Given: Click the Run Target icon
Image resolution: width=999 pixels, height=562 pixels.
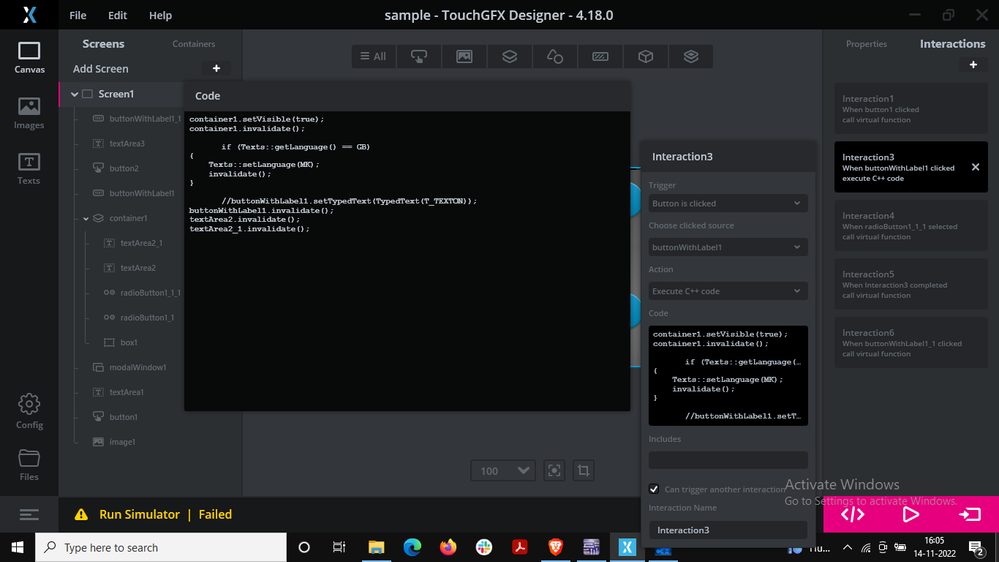Looking at the screenshot, I should (970, 514).
